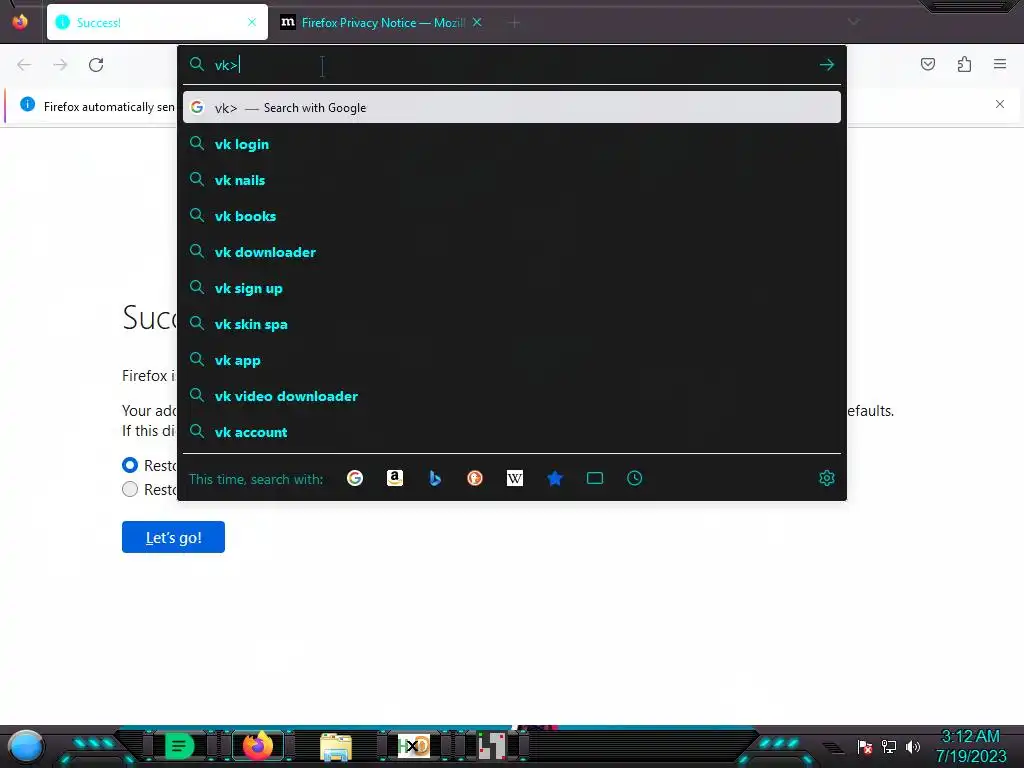
Task: Select the second Restore radio option
Action: pos(130,489)
